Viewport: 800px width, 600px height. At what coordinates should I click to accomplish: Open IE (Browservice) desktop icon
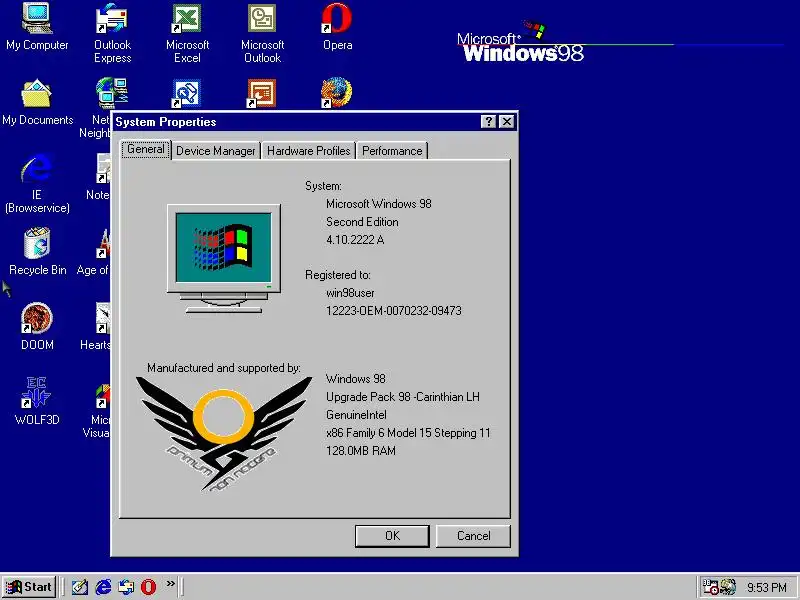[37, 183]
